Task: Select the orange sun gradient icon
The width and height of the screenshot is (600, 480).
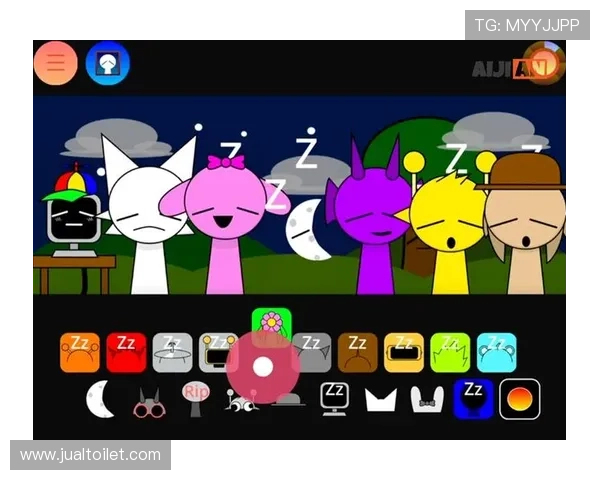Action: [520, 399]
